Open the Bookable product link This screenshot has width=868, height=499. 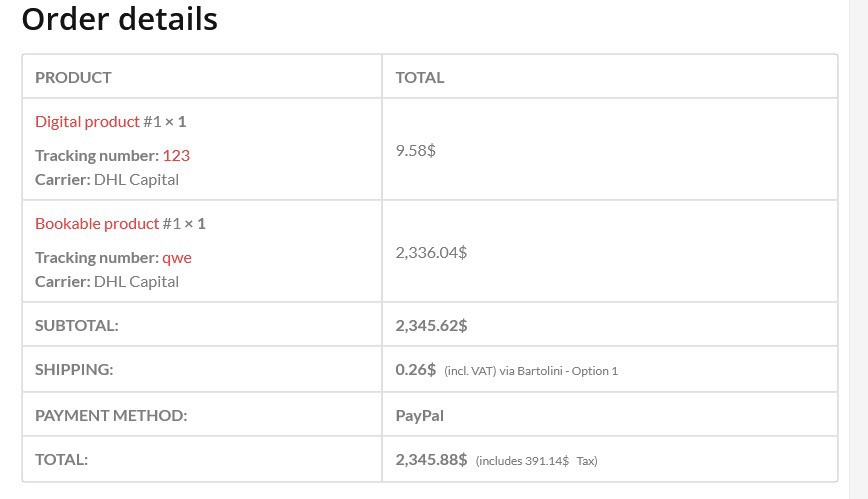97,223
